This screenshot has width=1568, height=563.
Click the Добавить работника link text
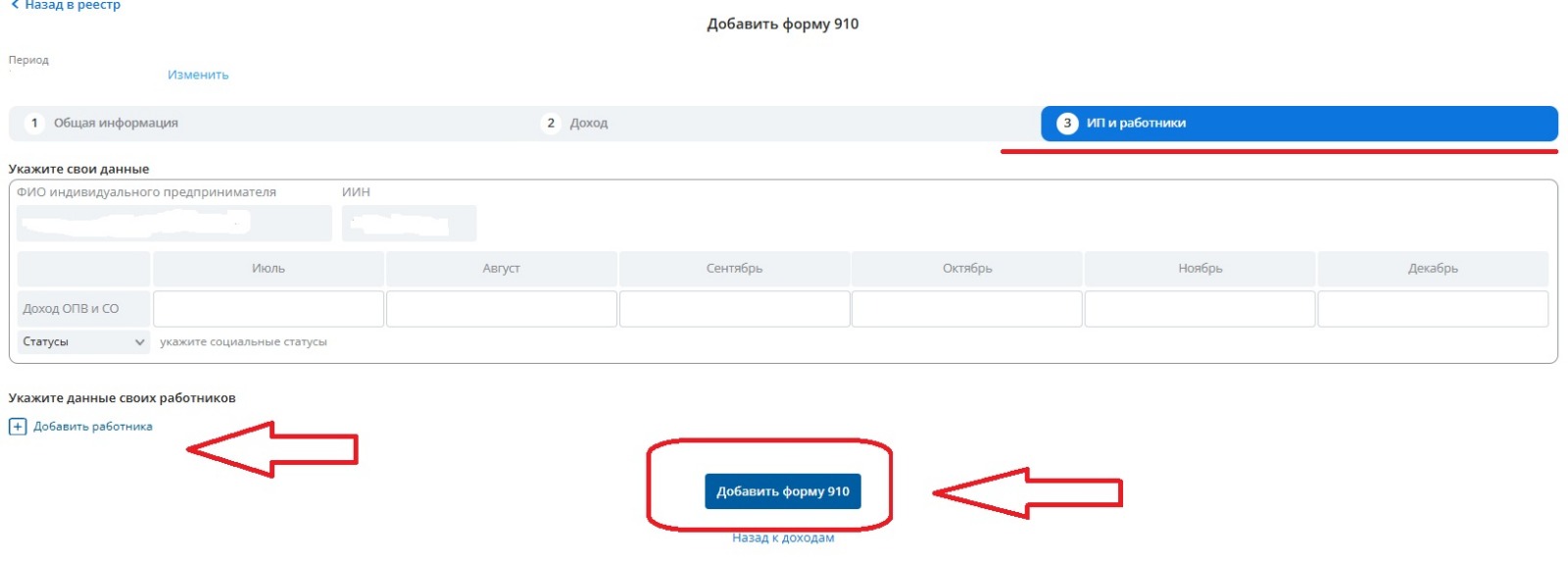coord(93,427)
